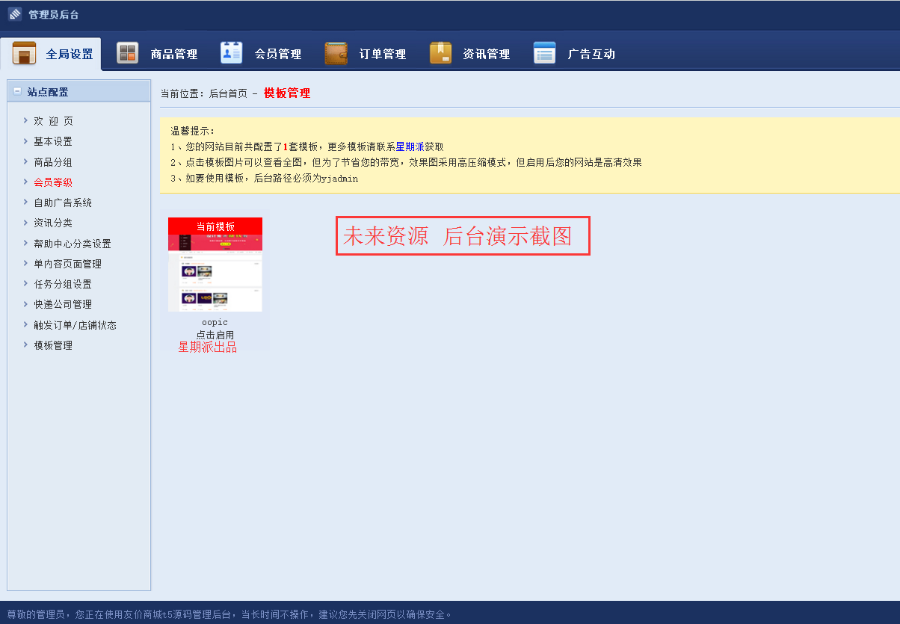This screenshot has height=624, width=900.
Task: Click the 模板管理 breadcrumb title
Action: coord(287,93)
